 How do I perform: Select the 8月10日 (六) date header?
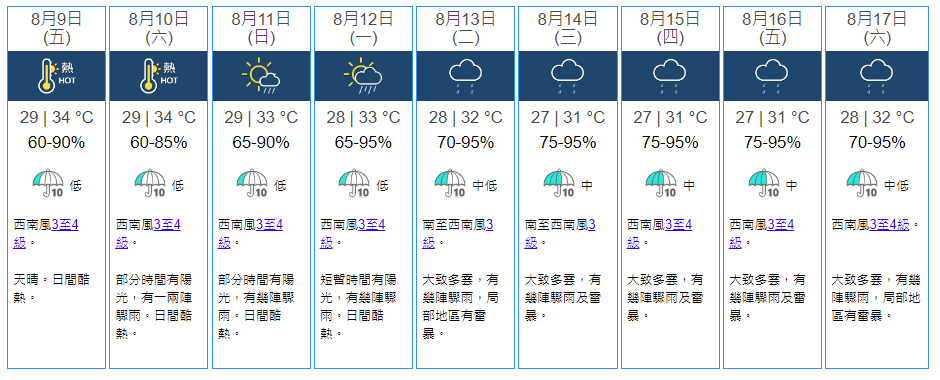point(159,28)
